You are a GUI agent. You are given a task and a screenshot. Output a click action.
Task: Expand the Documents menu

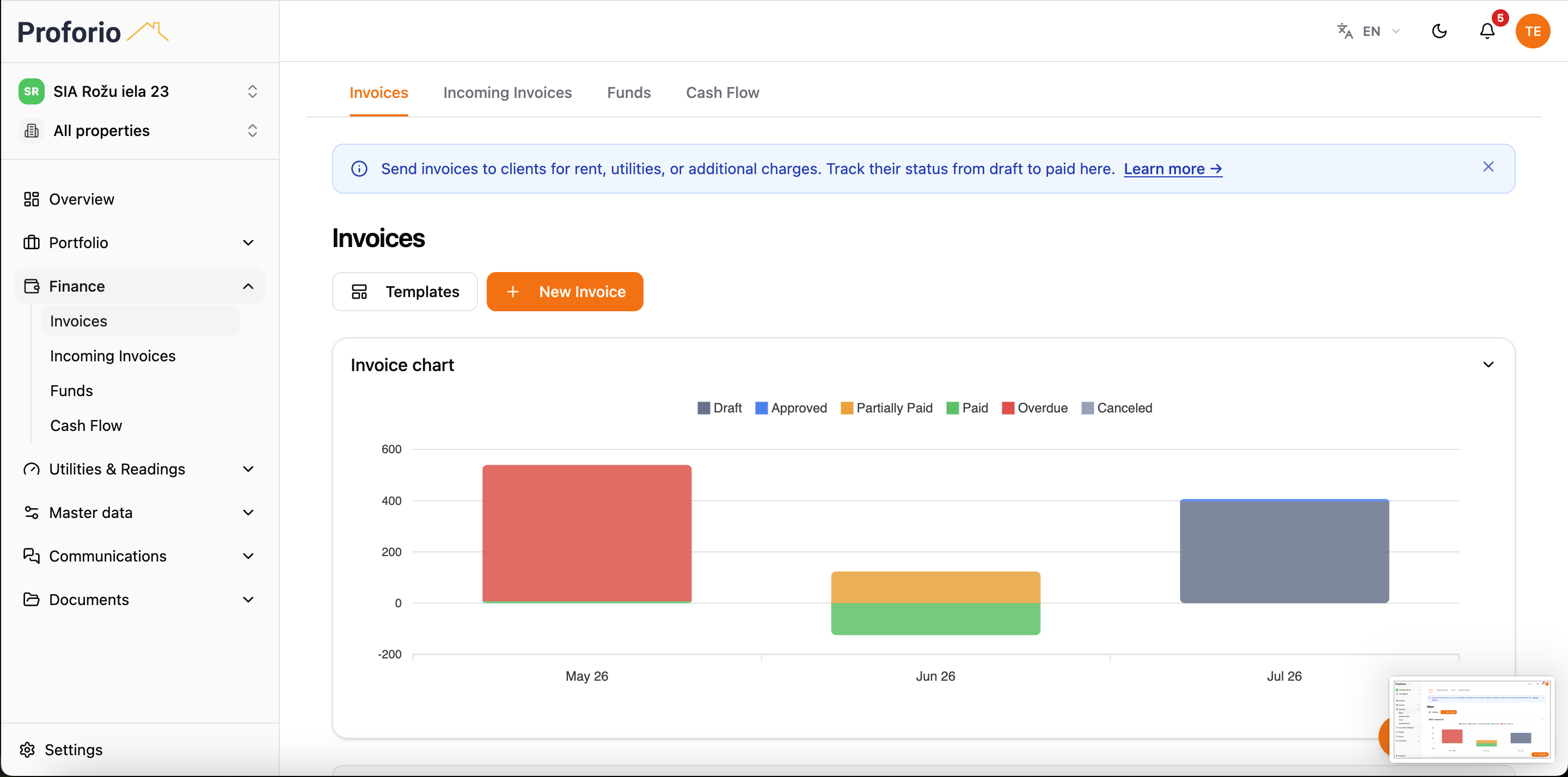[248, 599]
